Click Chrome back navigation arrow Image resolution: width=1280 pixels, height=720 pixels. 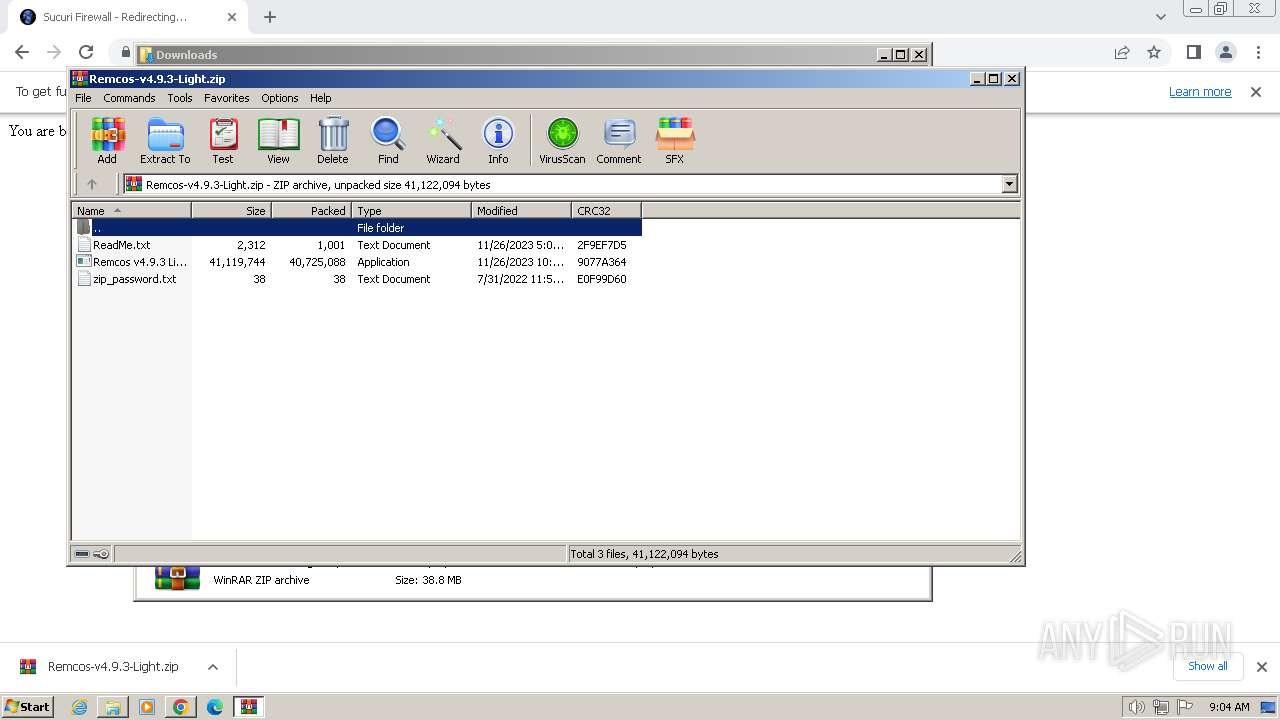coord(22,52)
